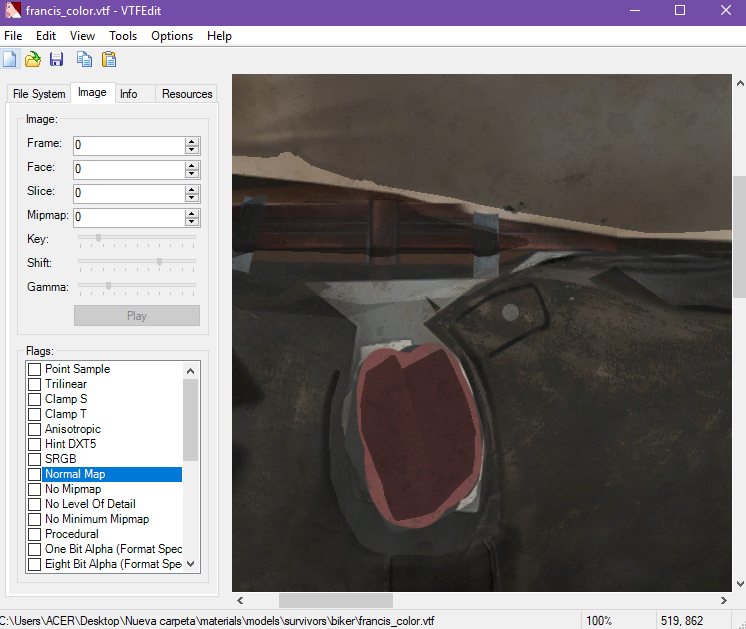Toggle the No Mipmap checkbox

point(34,489)
